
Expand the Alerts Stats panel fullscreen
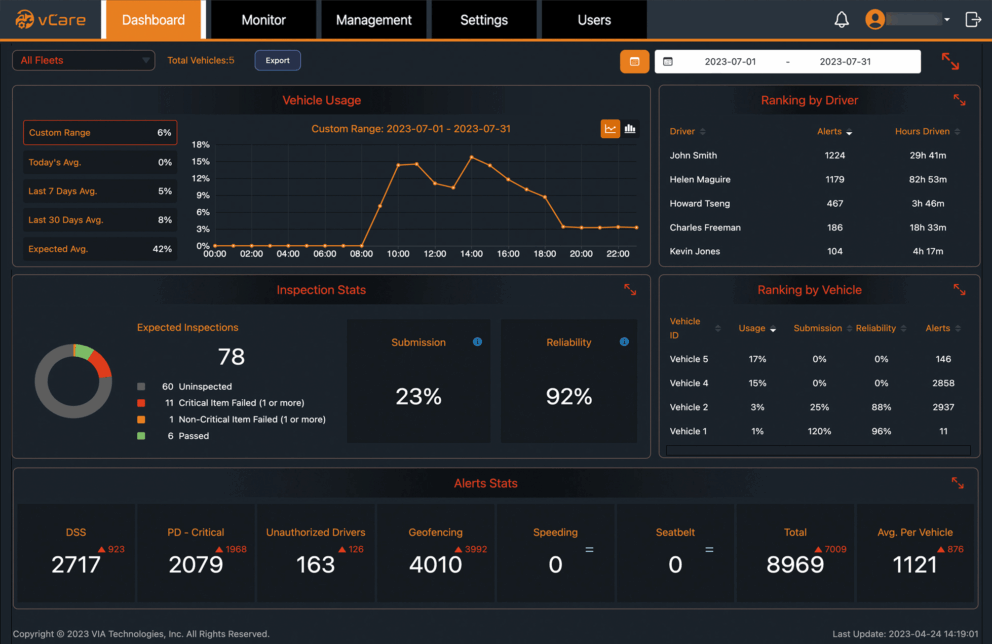[x=957, y=482]
